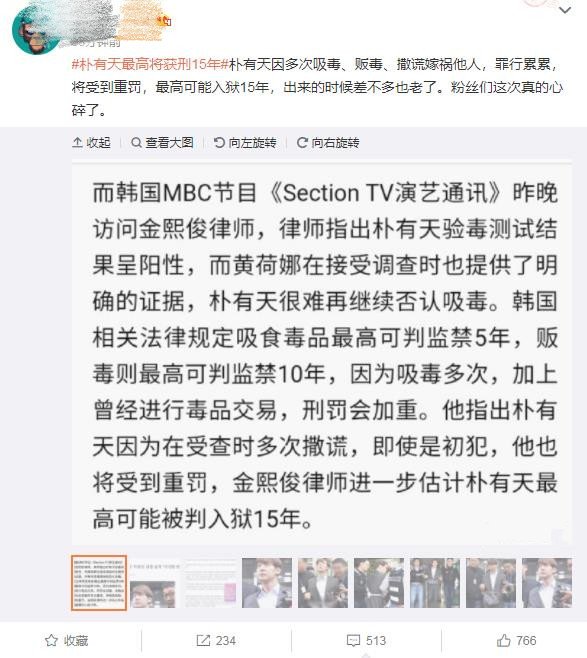587x658 pixels.
Task: Select the fourth thumbnail of man in suit
Action: point(267,583)
